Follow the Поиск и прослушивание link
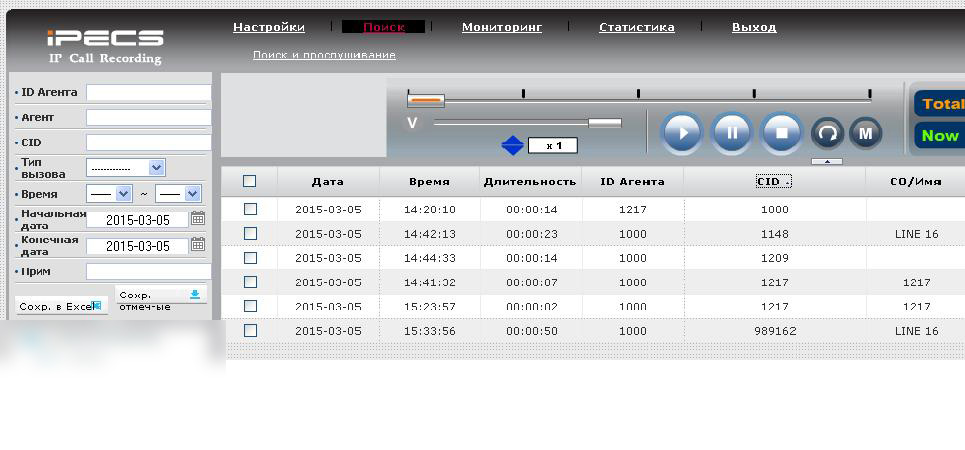The image size is (965, 450). pos(324,55)
